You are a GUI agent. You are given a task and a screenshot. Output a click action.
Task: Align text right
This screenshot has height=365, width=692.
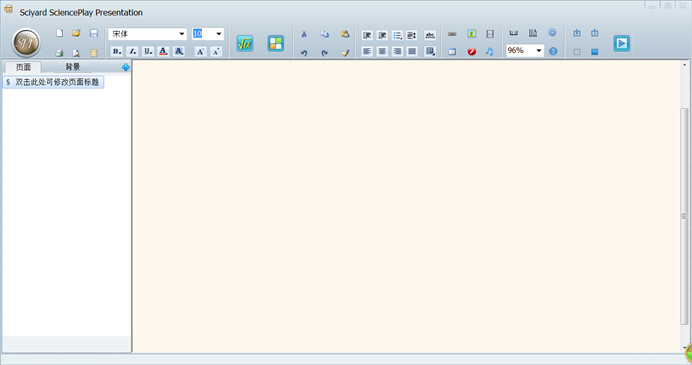tap(397, 52)
